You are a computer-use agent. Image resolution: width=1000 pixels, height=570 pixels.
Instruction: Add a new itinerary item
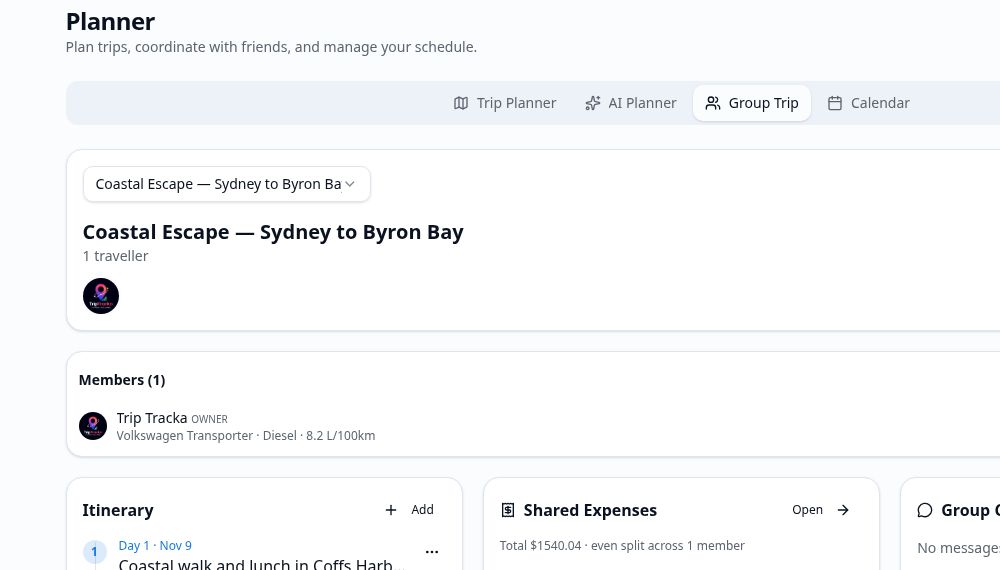click(409, 509)
